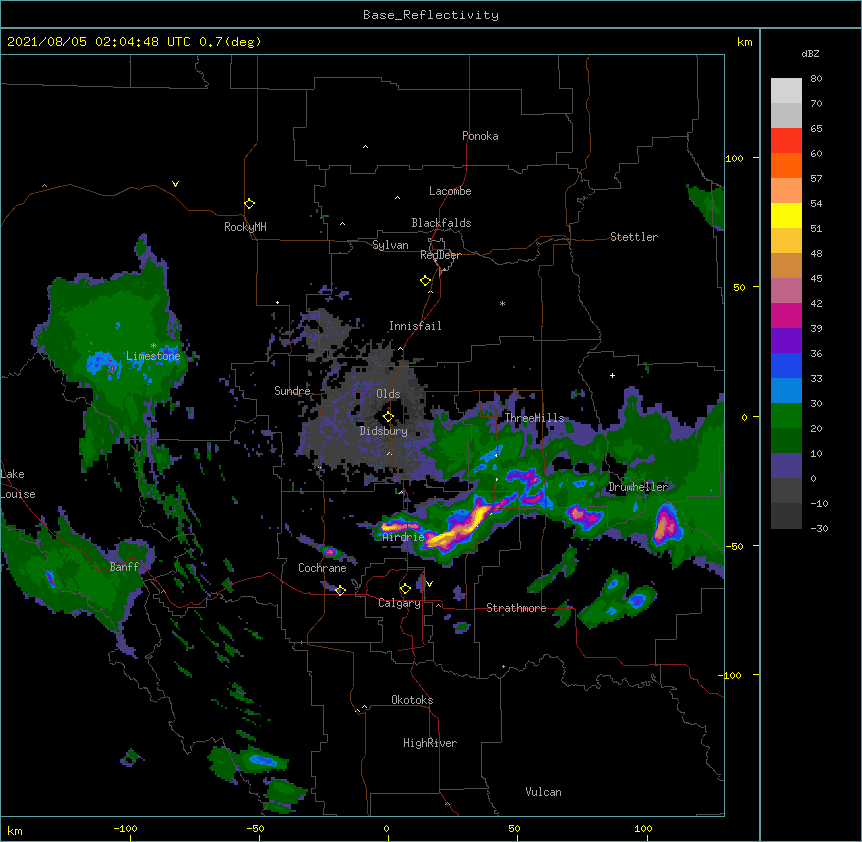The width and height of the screenshot is (862, 842).
Task: Select the Lacombe city label
Action: 450,191
